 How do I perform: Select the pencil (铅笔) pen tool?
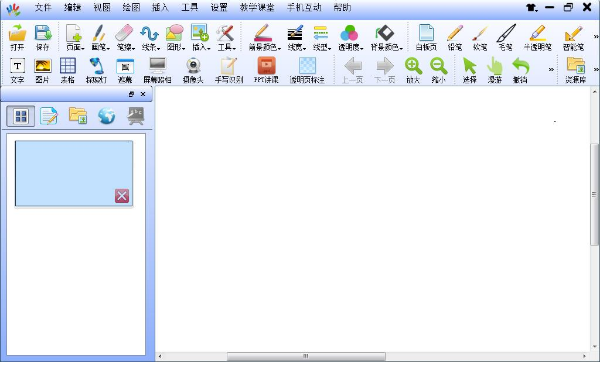455,38
